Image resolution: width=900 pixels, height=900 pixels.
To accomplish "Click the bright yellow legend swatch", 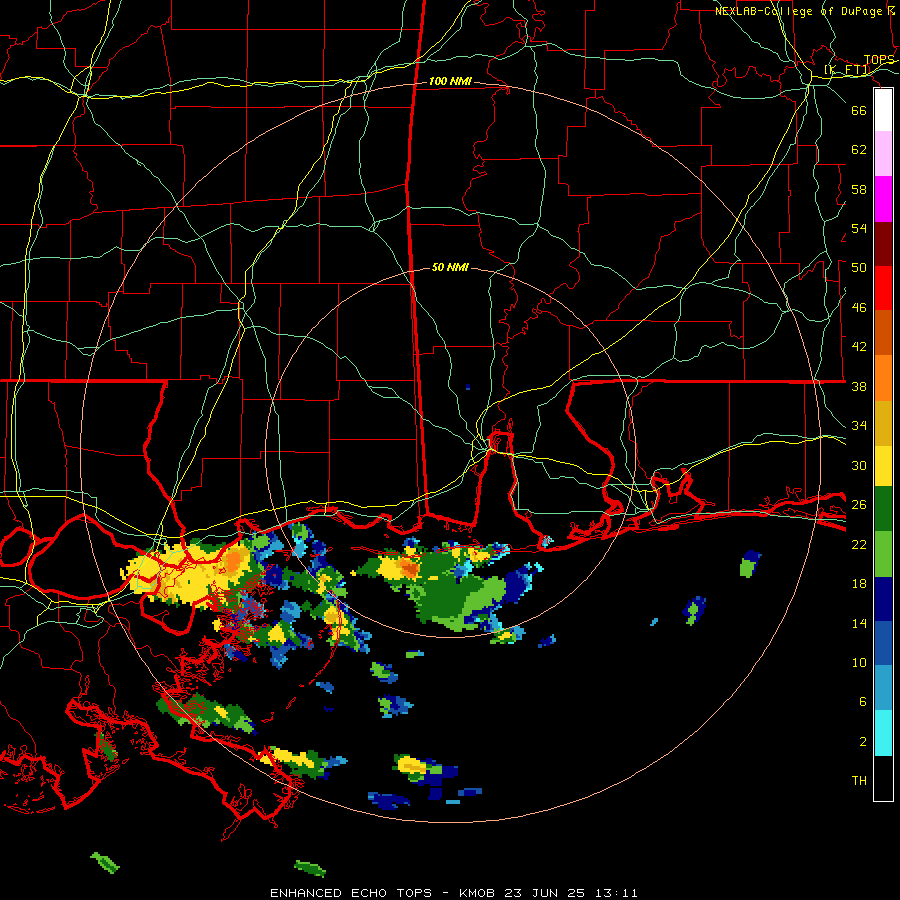I will point(883,466).
